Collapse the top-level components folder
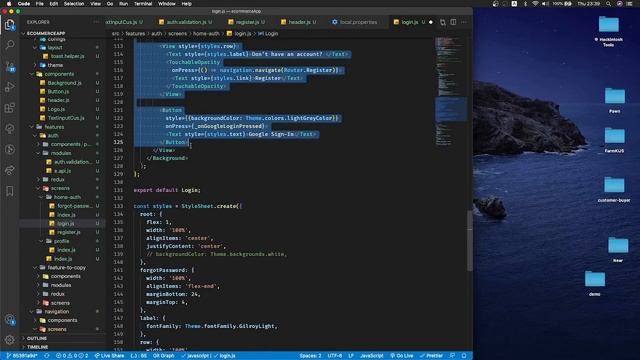The height and width of the screenshot is (360, 640). 59,74
